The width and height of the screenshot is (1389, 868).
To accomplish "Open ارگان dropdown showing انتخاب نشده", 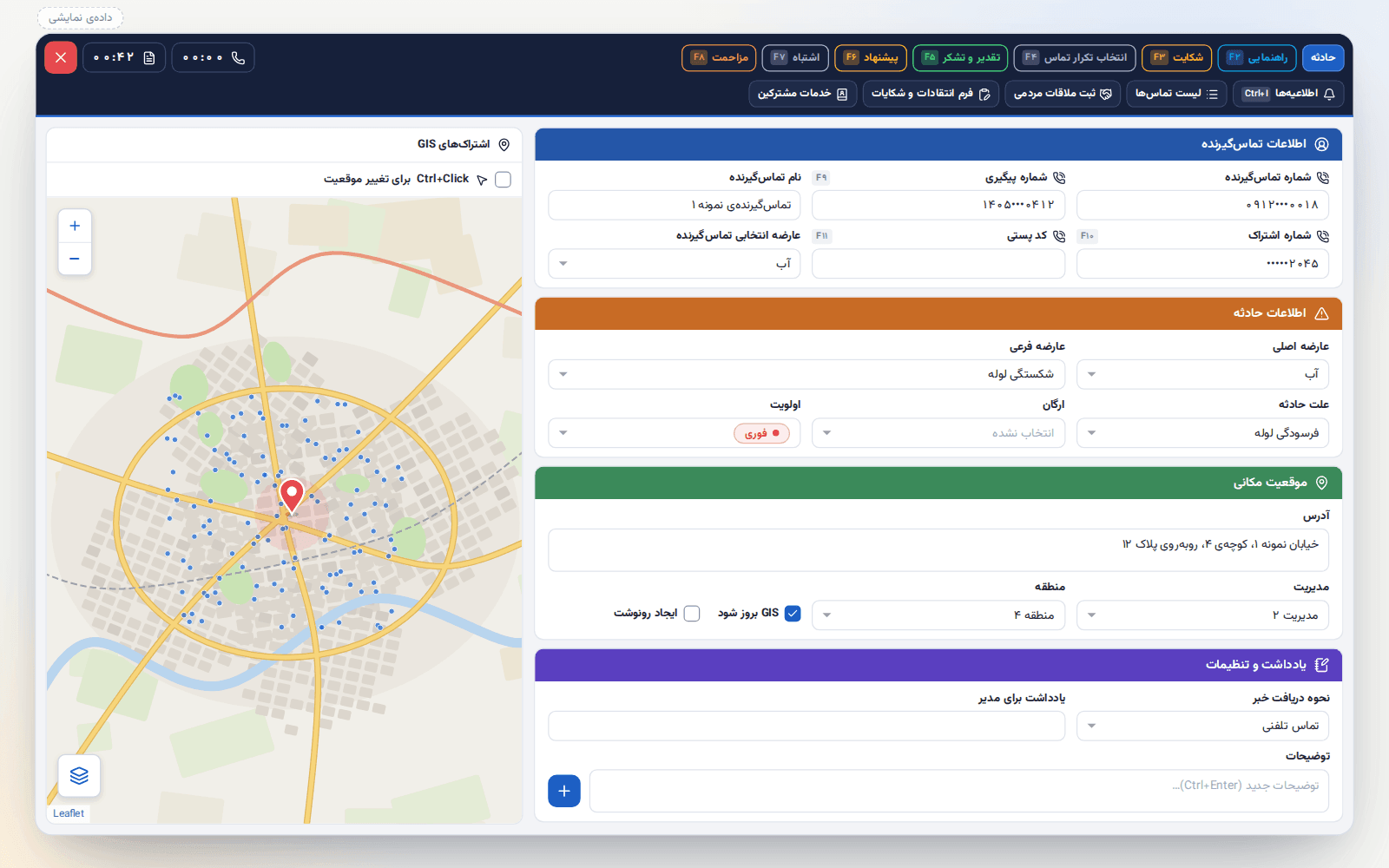I will click(x=938, y=433).
